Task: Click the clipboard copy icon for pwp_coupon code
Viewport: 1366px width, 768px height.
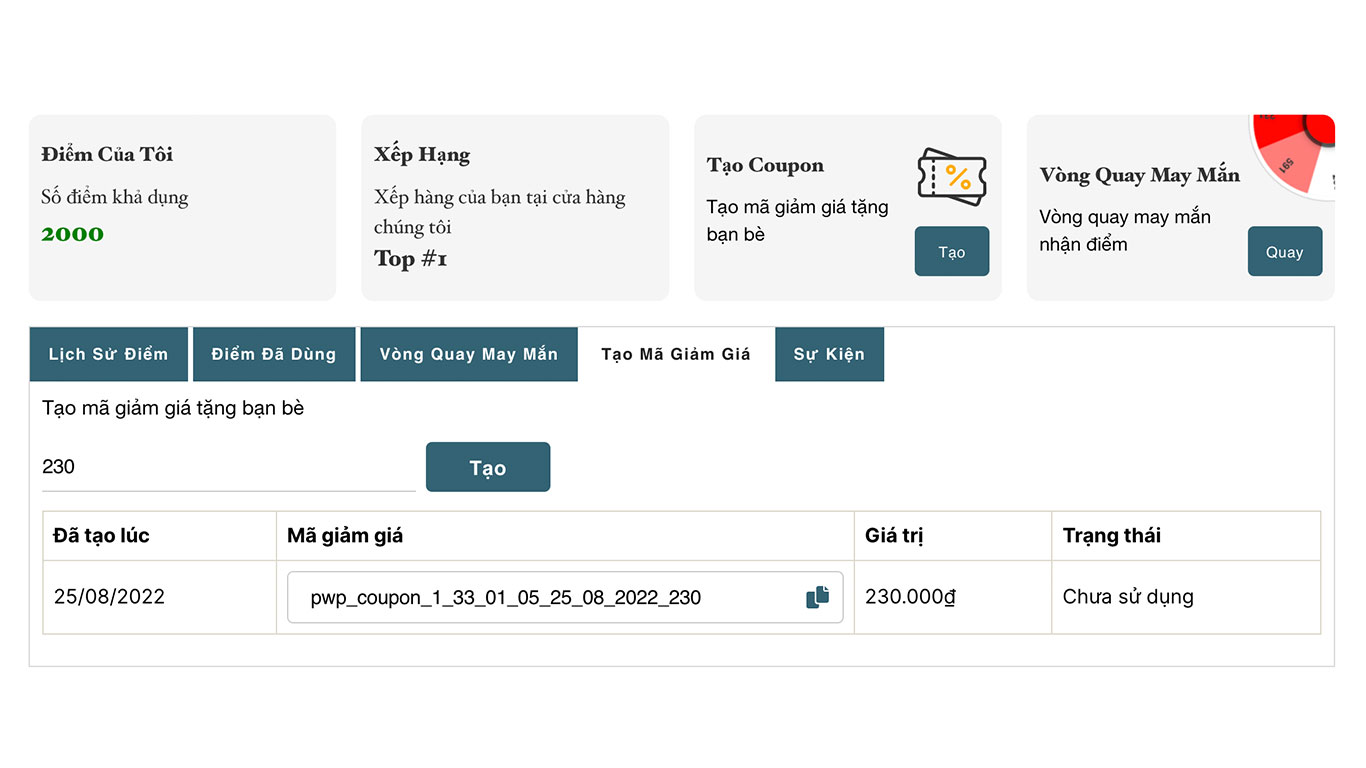Action: [x=818, y=596]
